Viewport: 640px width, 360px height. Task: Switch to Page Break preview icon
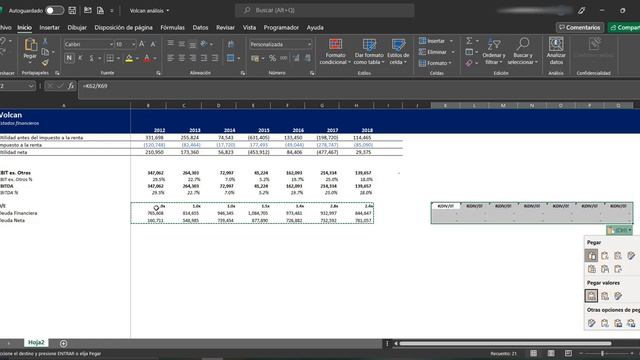pyautogui.click(x=568, y=353)
